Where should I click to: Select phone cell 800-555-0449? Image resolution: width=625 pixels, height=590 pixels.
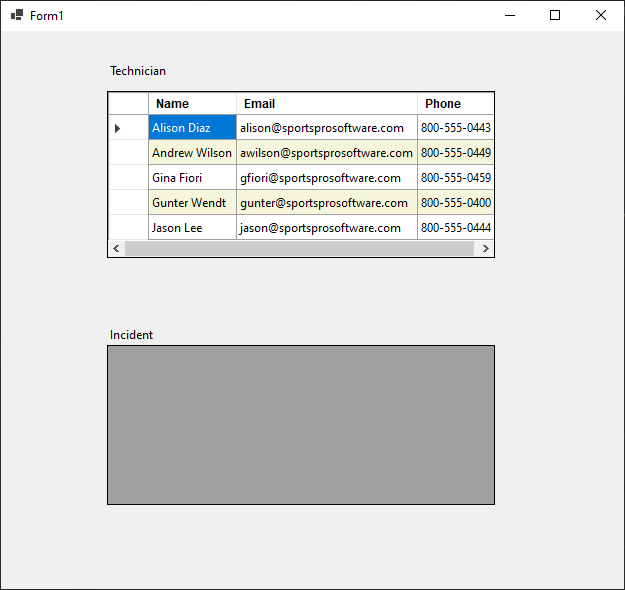tap(456, 152)
